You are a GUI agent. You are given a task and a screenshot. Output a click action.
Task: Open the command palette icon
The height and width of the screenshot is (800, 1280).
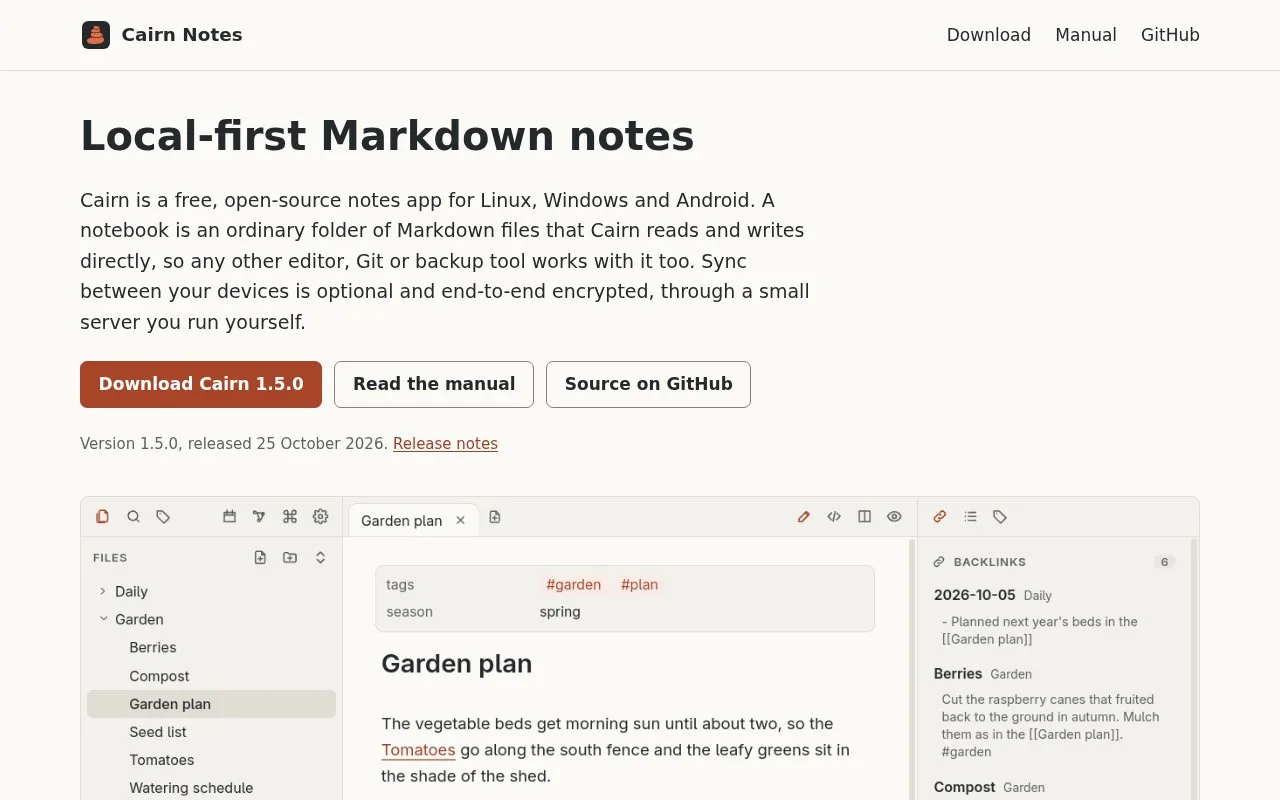point(290,517)
